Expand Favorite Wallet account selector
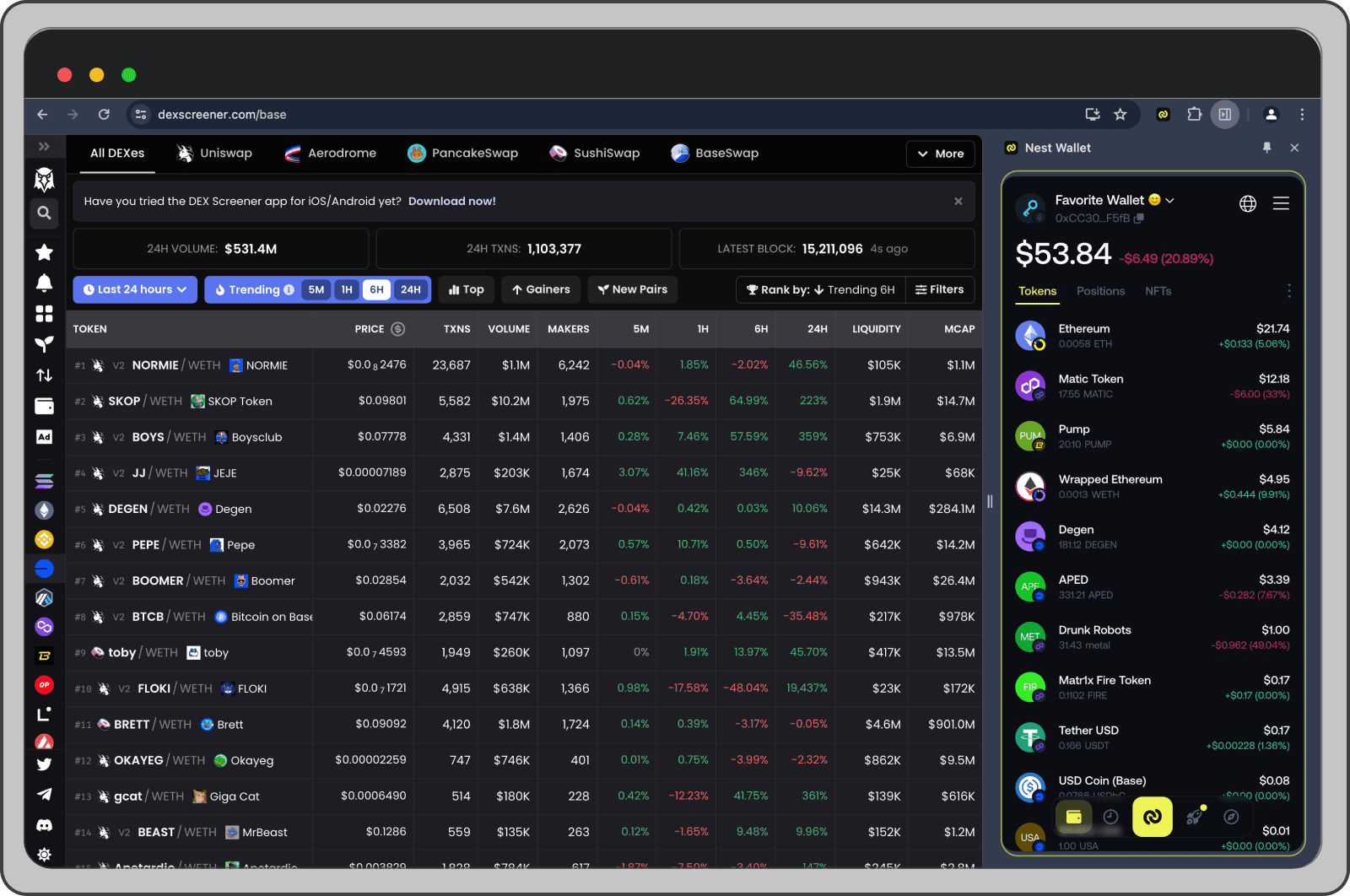This screenshot has width=1350, height=896. [1169, 201]
